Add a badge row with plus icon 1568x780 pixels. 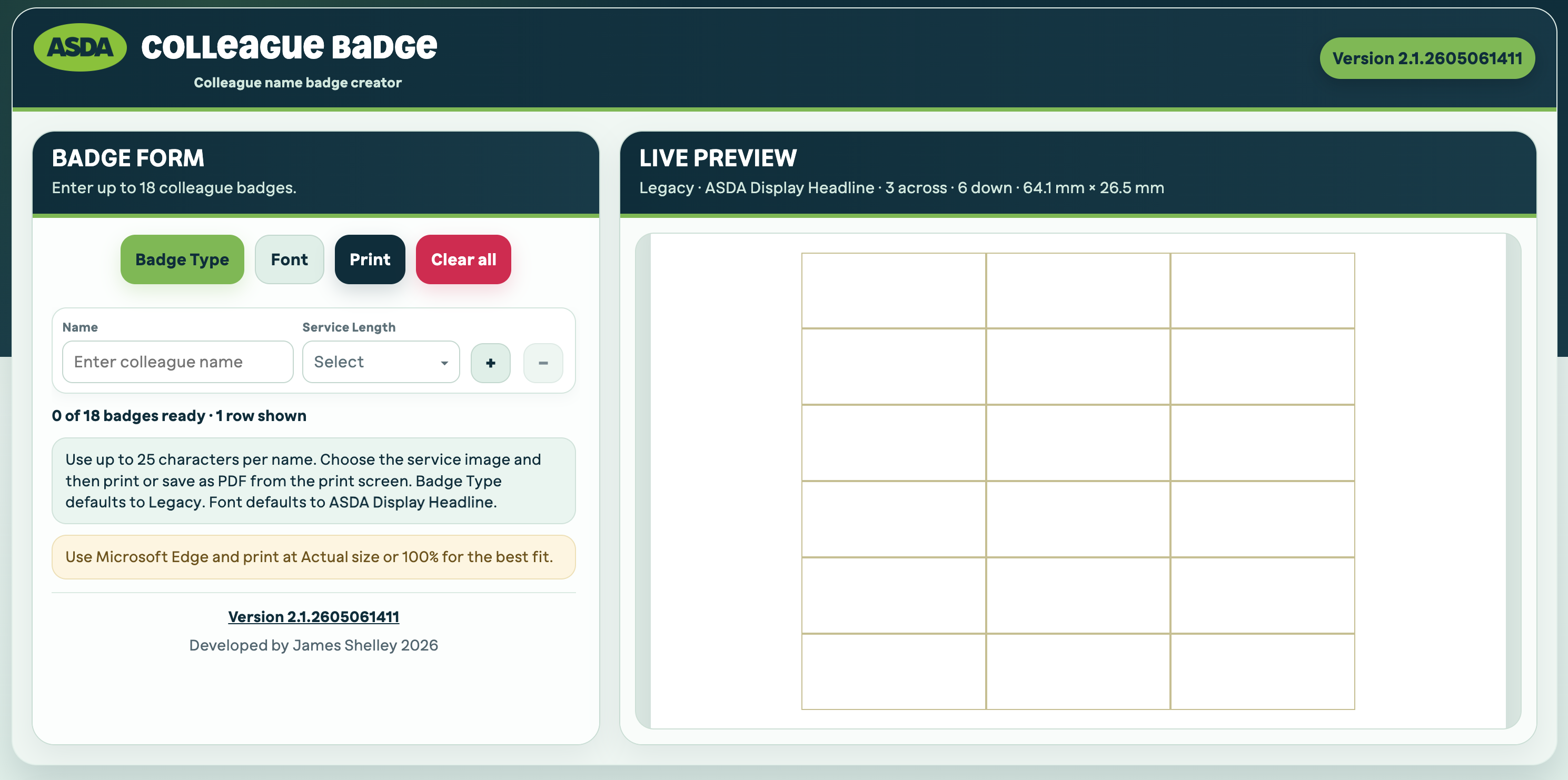point(490,363)
